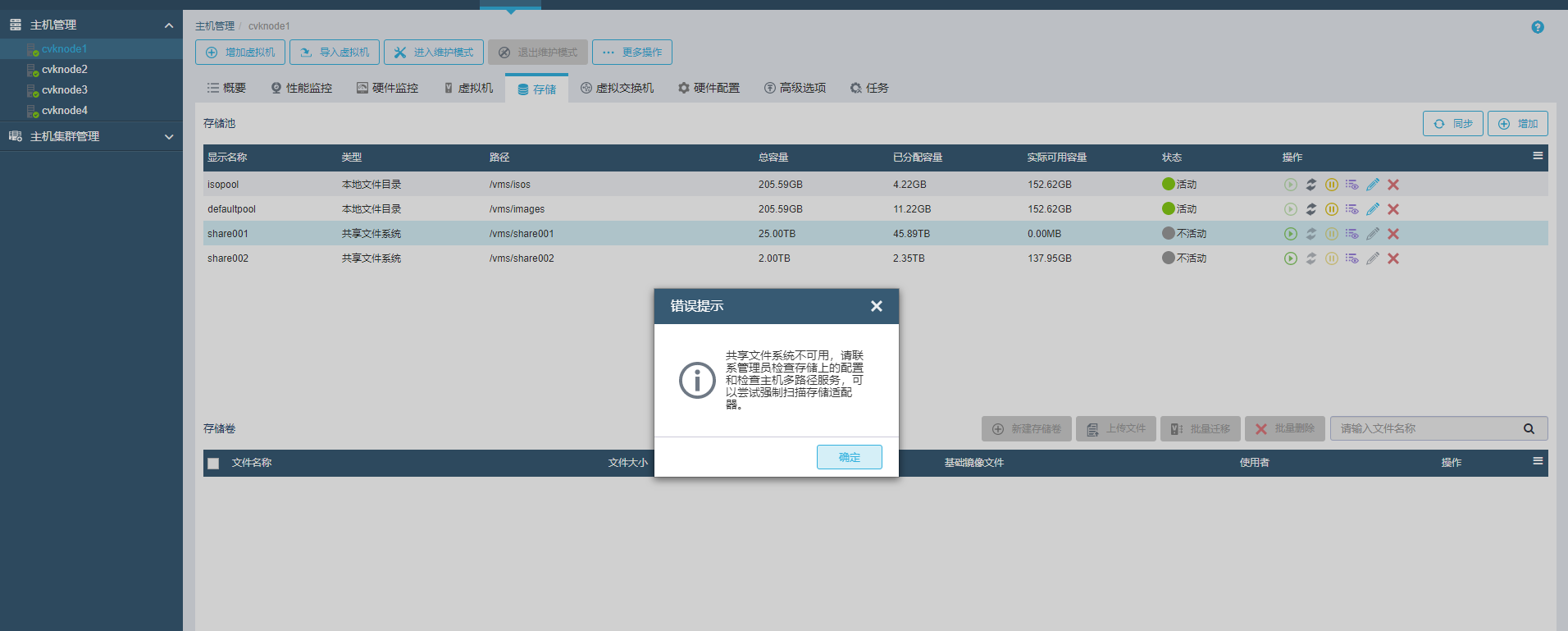Delete the share002 storage pool

pos(1393,258)
